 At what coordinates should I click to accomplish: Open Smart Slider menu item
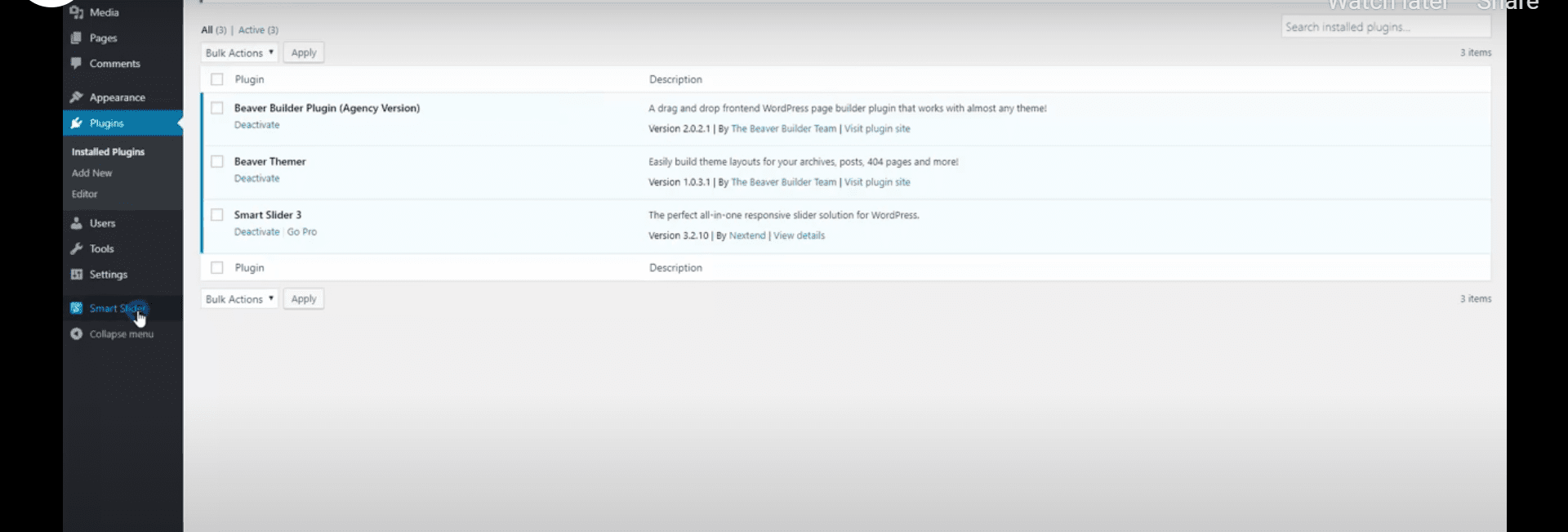pyautogui.click(x=118, y=308)
